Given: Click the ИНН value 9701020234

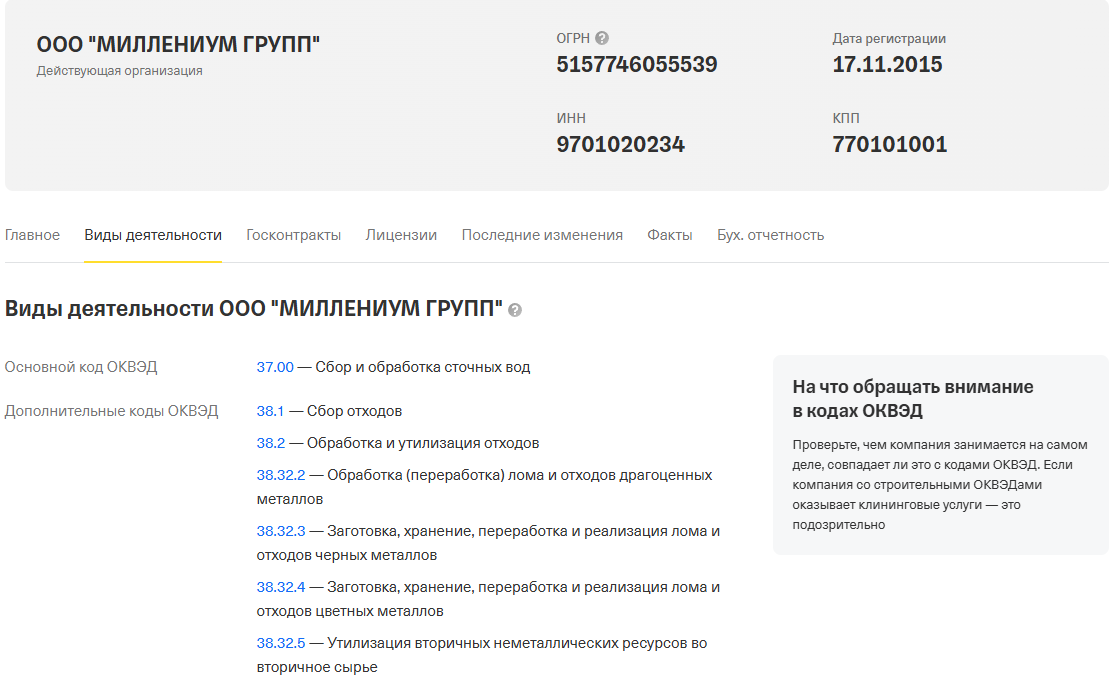Looking at the screenshot, I should [x=620, y=145].
